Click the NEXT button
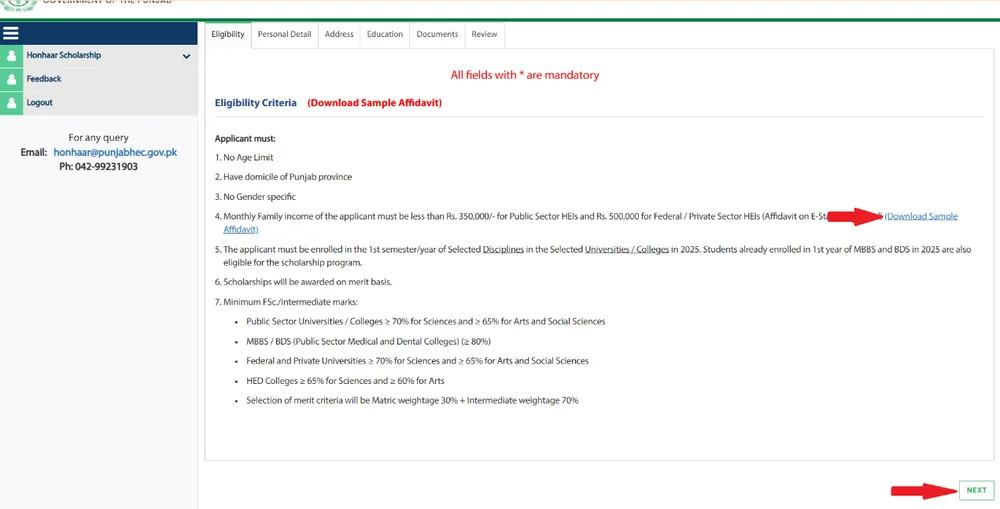1000x509 pixels. pos(976,490)
